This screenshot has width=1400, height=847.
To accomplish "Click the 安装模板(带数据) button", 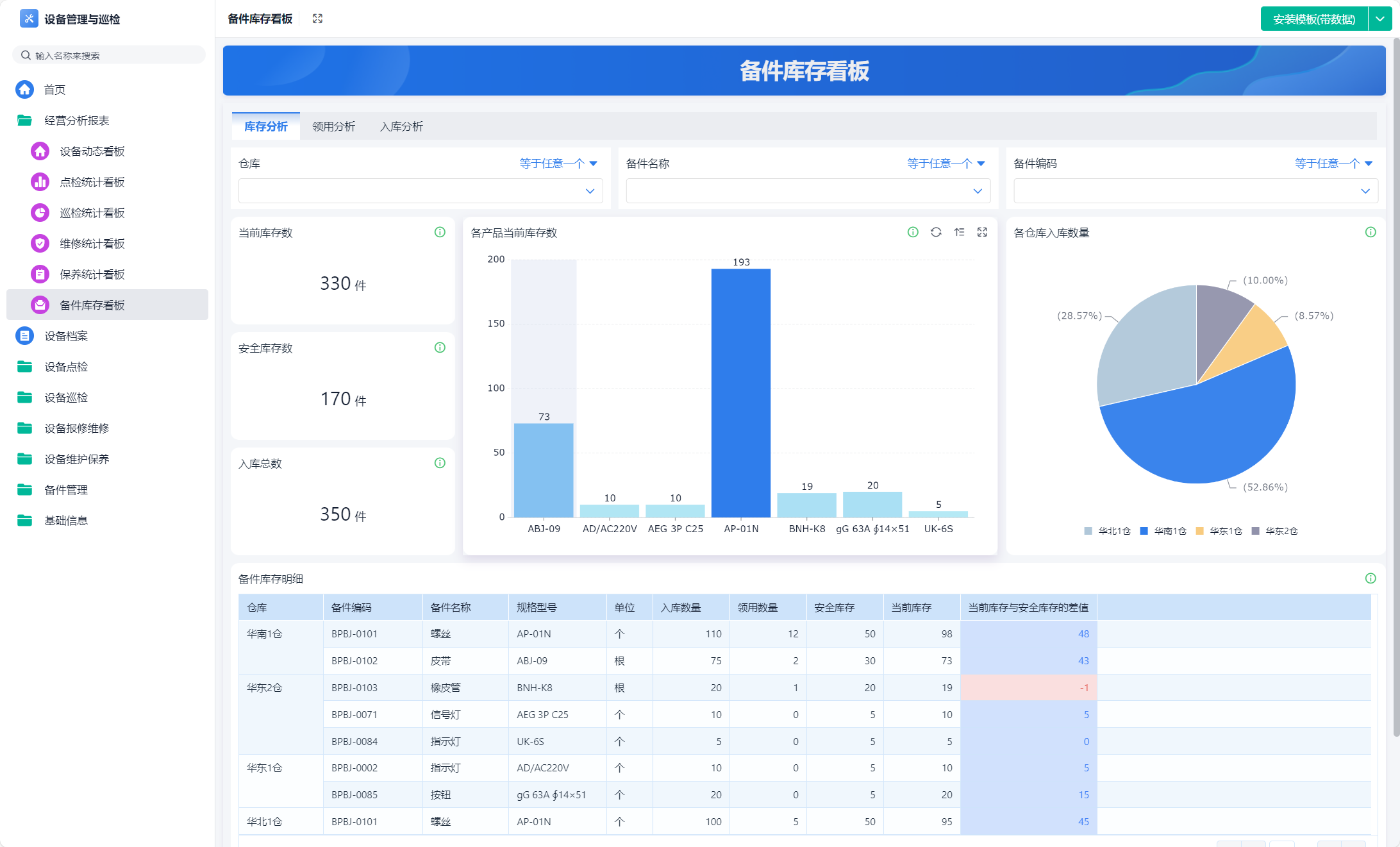I will point(1313,19).
